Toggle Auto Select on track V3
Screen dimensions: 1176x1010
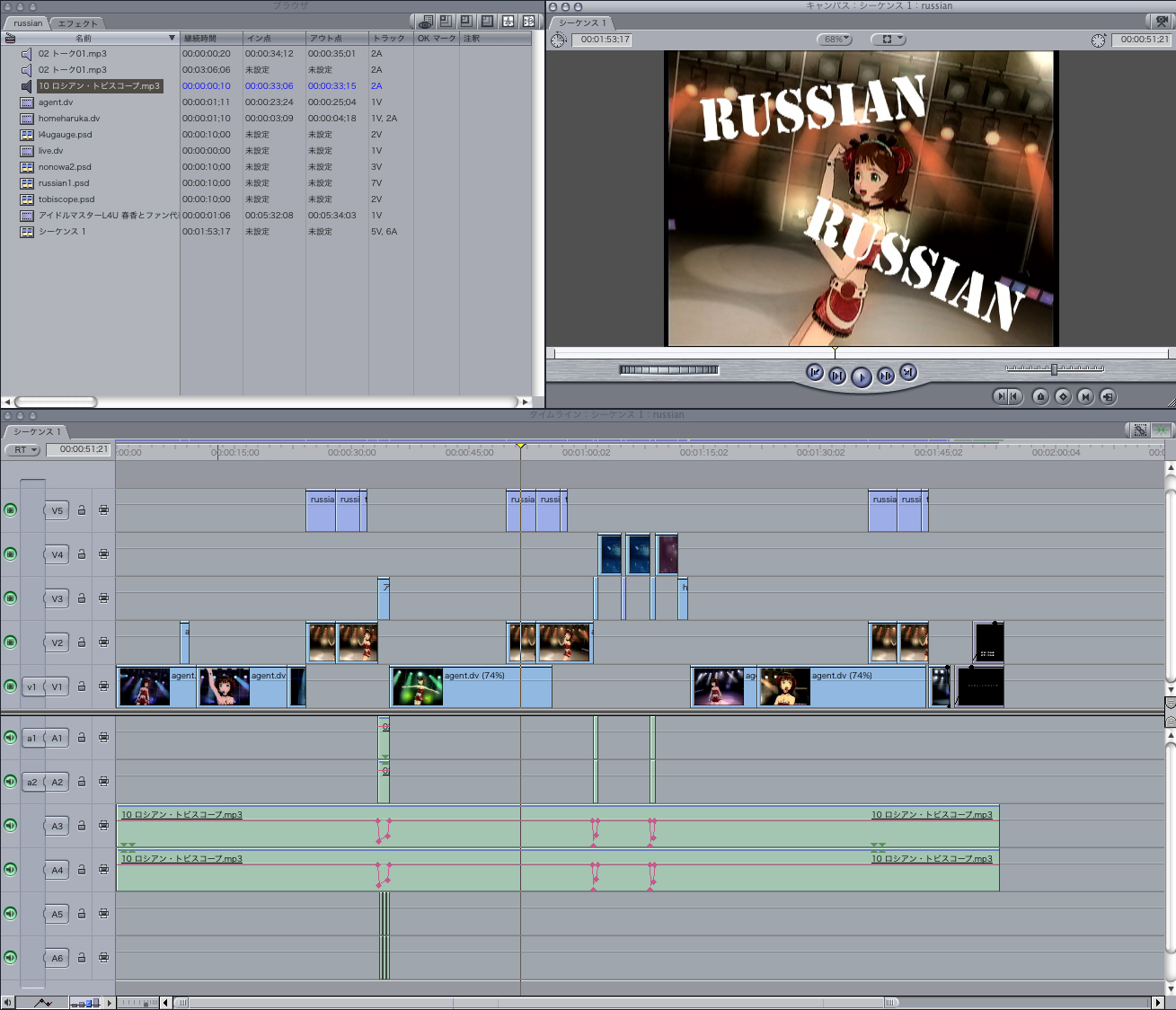[103, 598]
